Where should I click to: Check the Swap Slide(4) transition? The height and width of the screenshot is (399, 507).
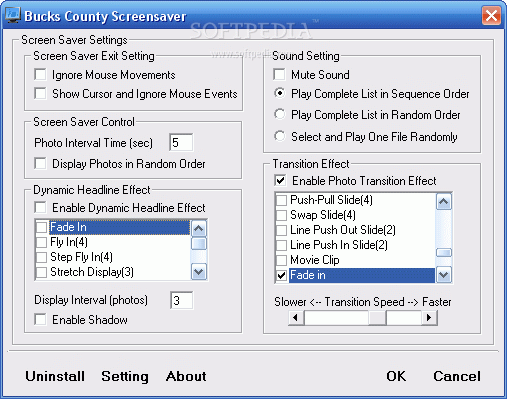pos(282,215)
